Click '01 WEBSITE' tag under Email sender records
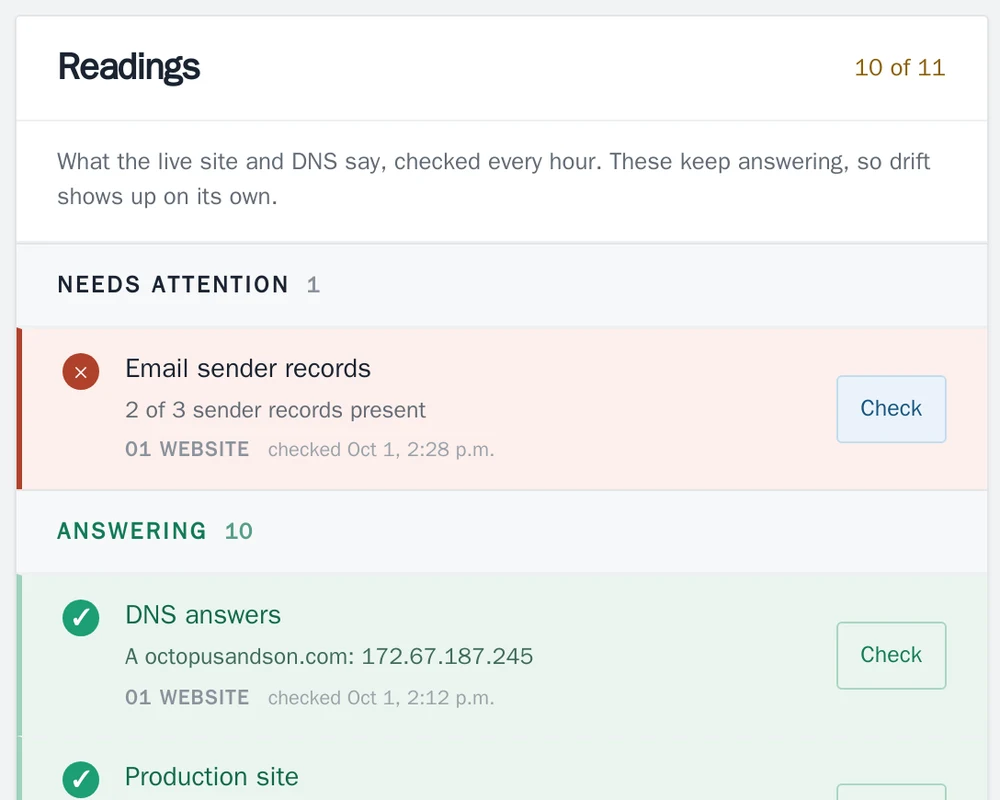 (187, 450)
